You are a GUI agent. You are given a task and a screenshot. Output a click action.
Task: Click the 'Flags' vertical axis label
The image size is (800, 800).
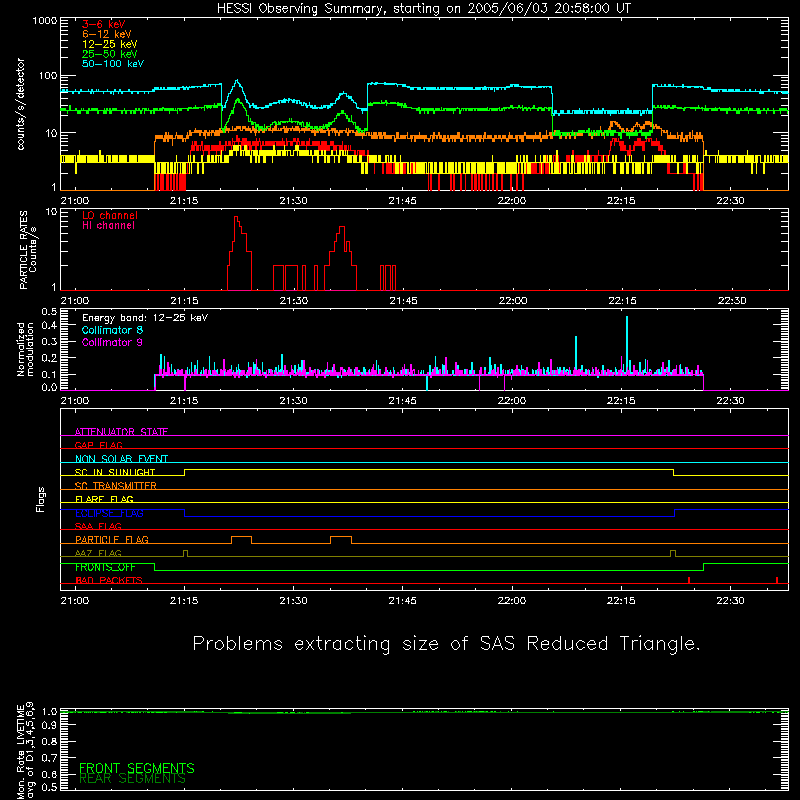click(41, 499)
